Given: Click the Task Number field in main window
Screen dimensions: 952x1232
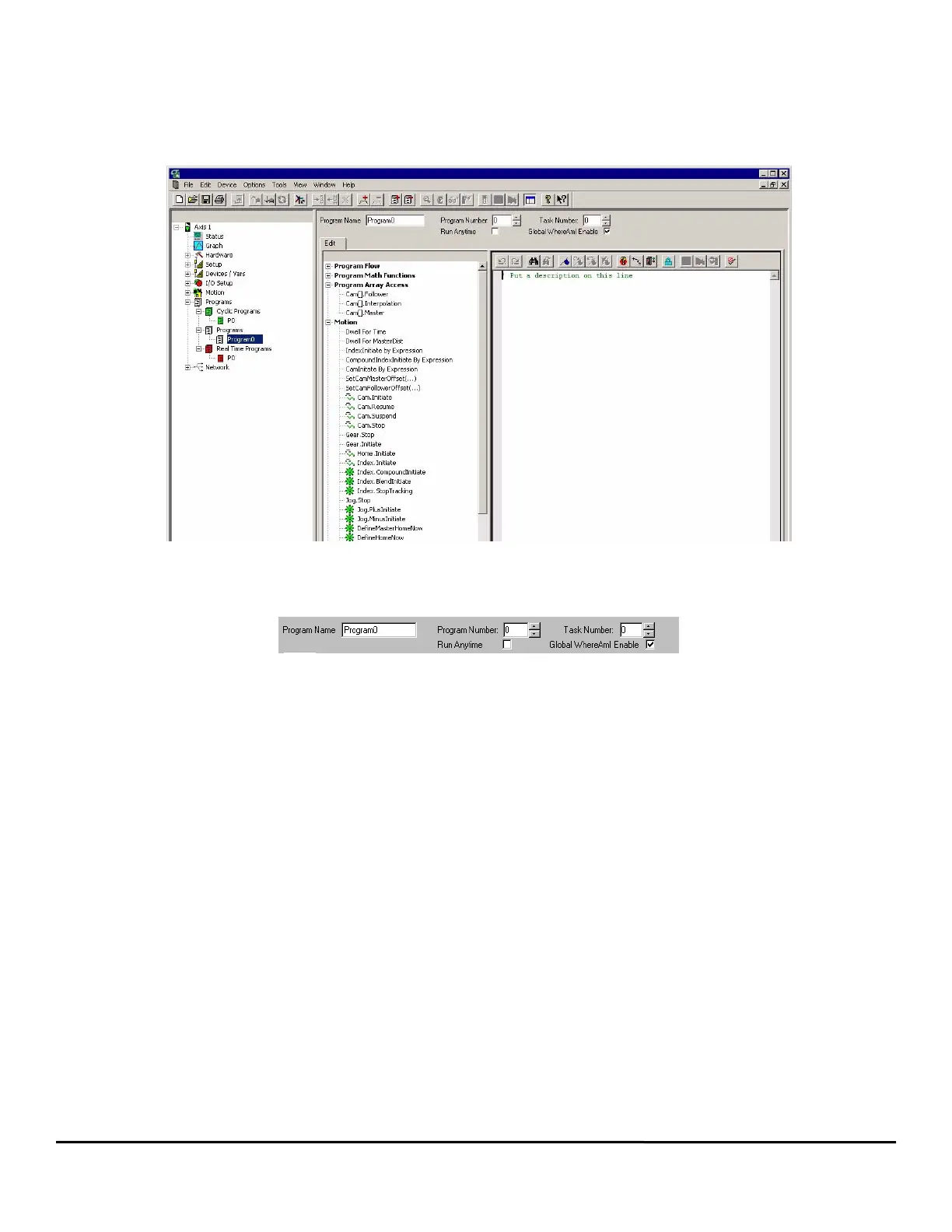Looking at the screenshot, I should pos(592,221).
